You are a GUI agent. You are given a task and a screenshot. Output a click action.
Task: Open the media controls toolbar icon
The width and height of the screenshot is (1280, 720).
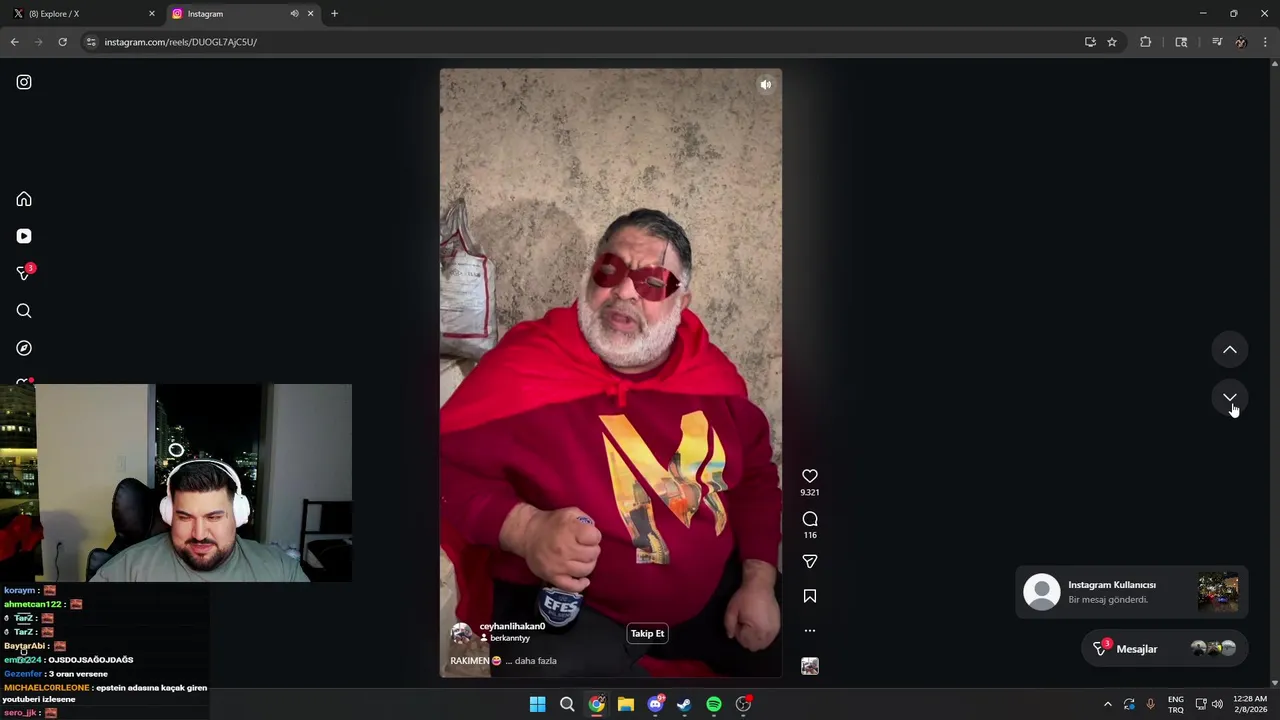click(1217, 42)
